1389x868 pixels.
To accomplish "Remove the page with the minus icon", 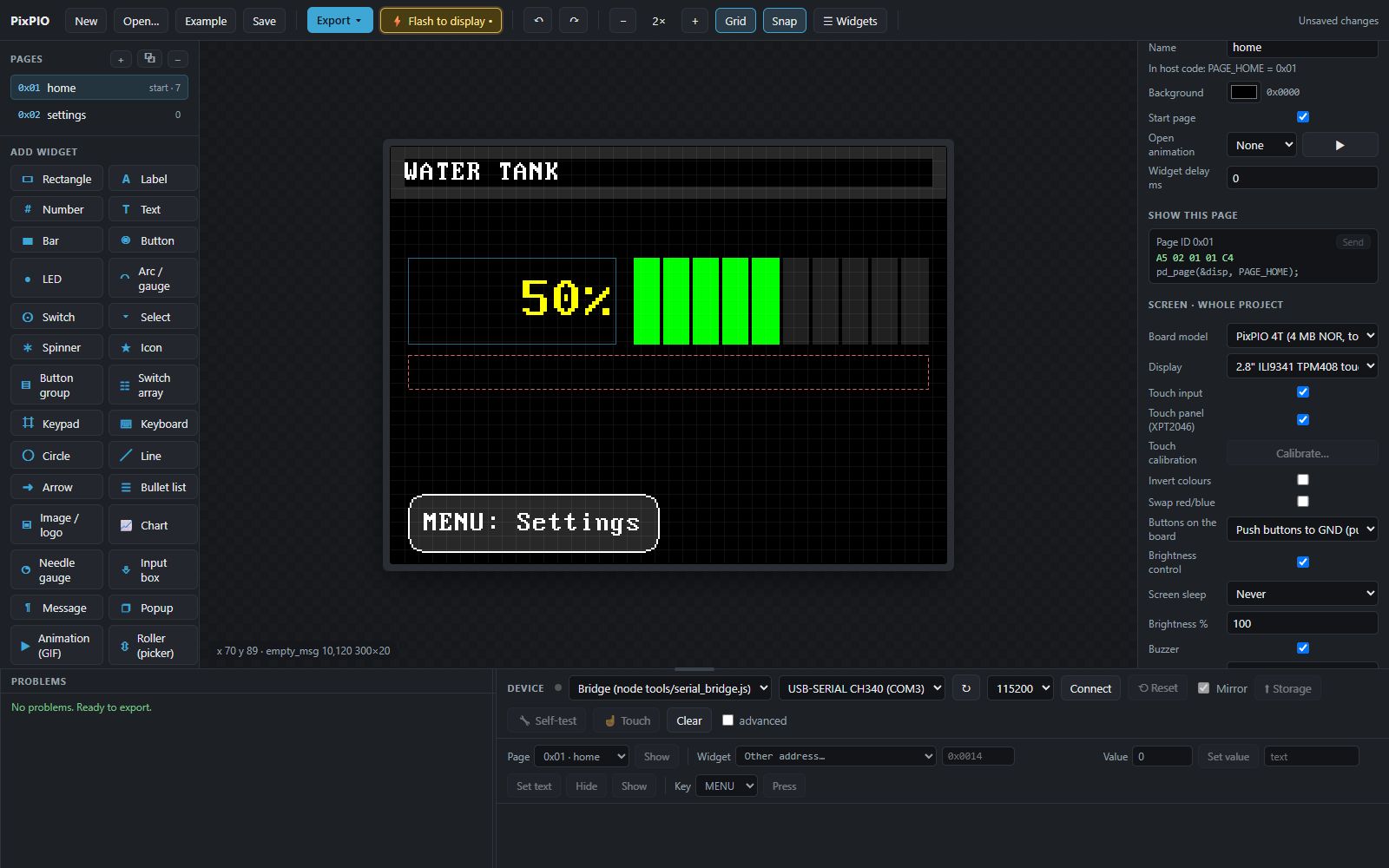I will coord(178,59).
